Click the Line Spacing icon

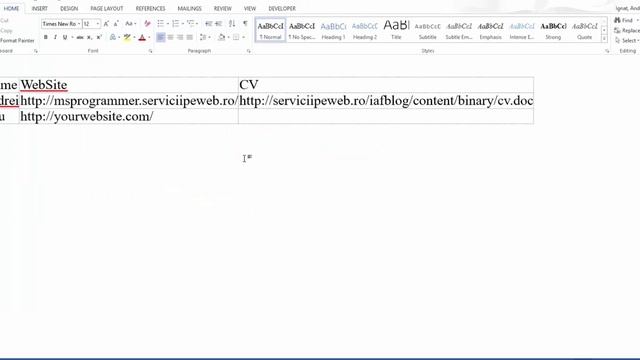click(203, 38)
